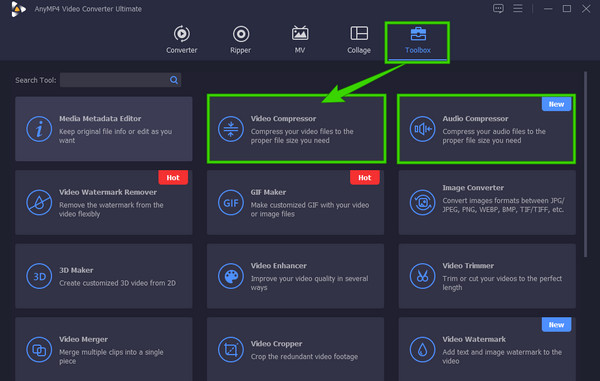The width and height of the screenshot is (600, 381).
Task: Click the Audio Compressor speaker icon
Action: tap(422, 129)
